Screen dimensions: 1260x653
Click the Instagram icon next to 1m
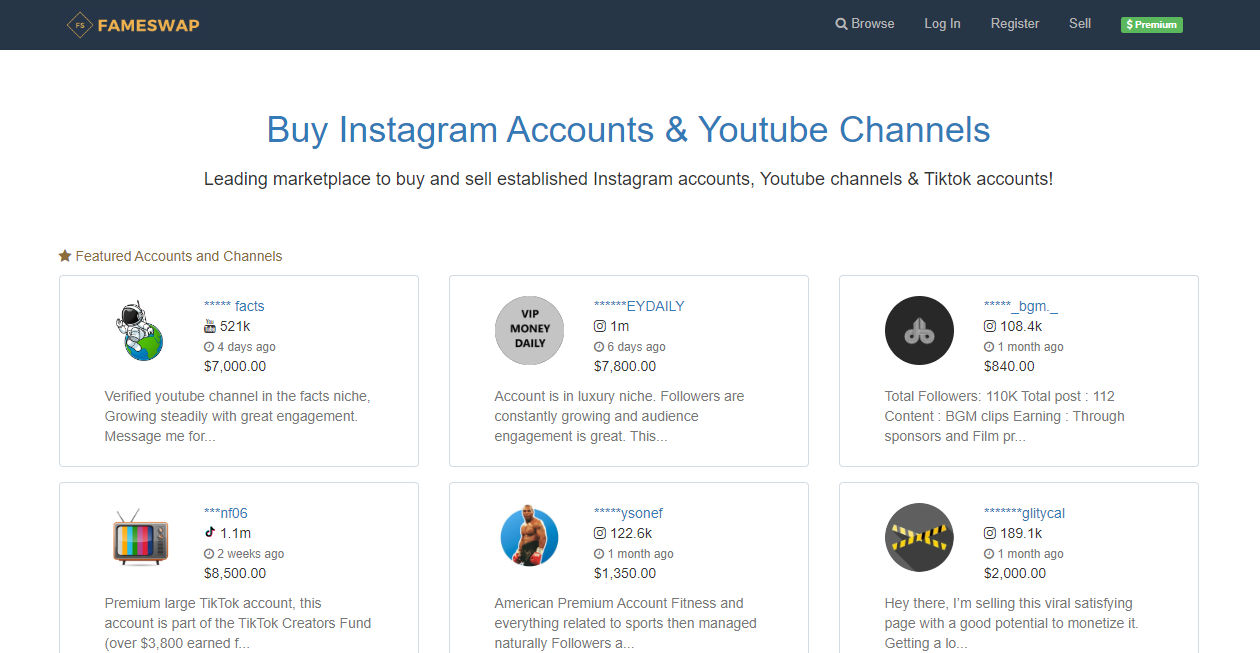pyautogui.click(x=600, y=326)
